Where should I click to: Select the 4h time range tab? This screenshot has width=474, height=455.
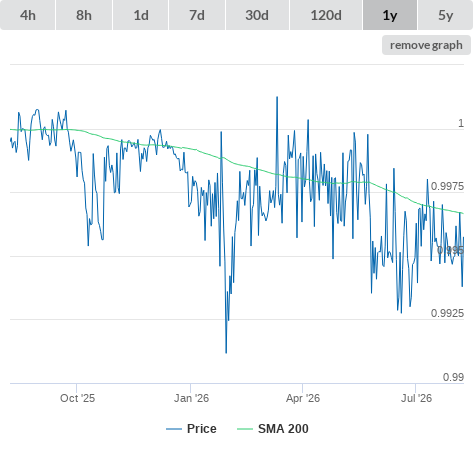click(28, 15)
